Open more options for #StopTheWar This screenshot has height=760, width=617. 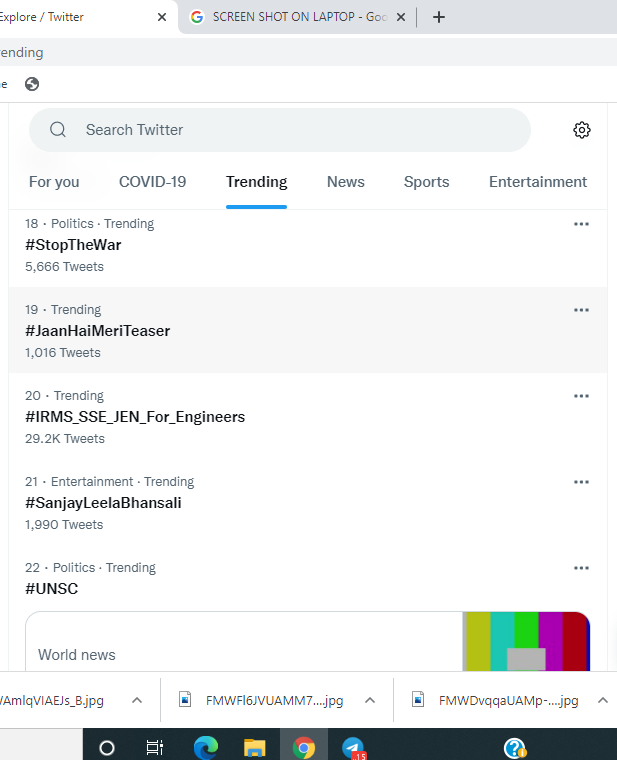point(581,224)
